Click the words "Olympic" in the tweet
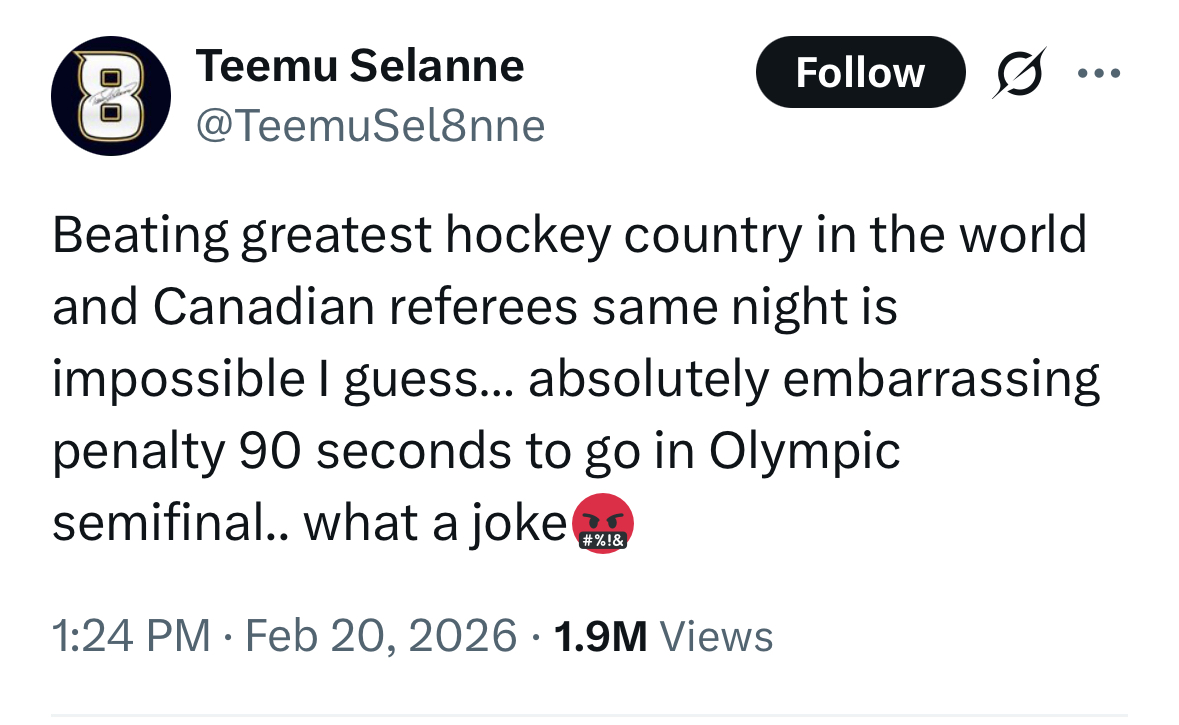This screenshot has height=725, width=1179. click(804, 452)
